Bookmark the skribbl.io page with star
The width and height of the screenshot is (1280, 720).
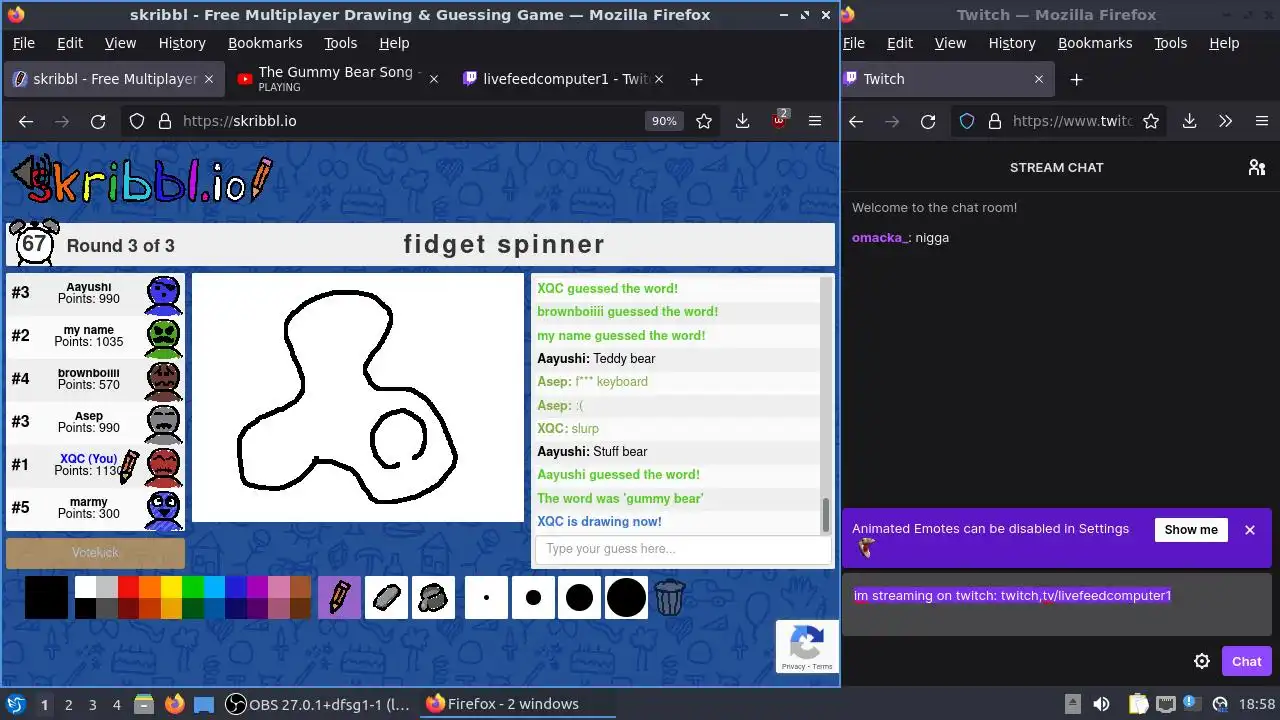tap(704, 121)
